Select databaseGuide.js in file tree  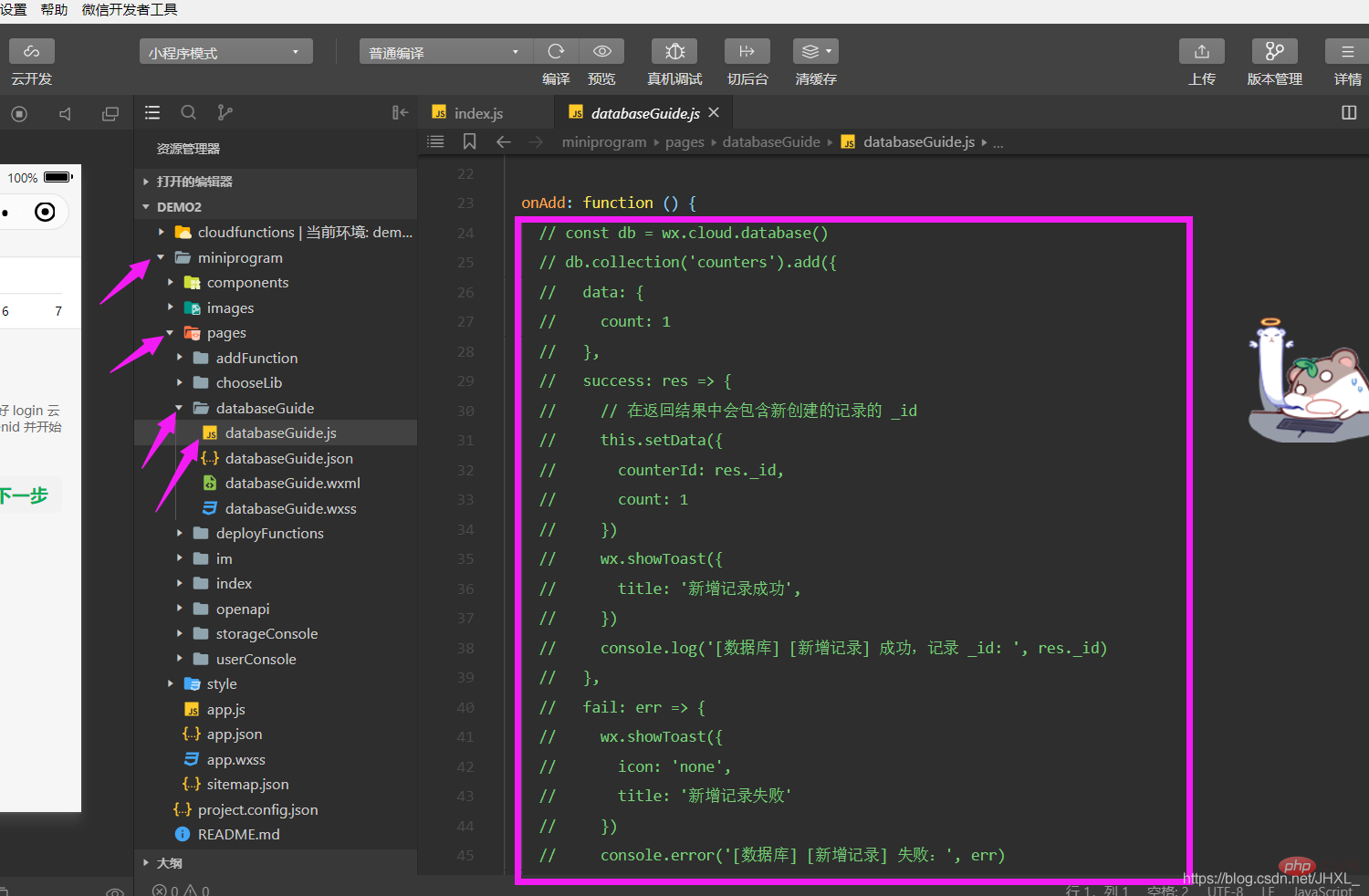276,432
